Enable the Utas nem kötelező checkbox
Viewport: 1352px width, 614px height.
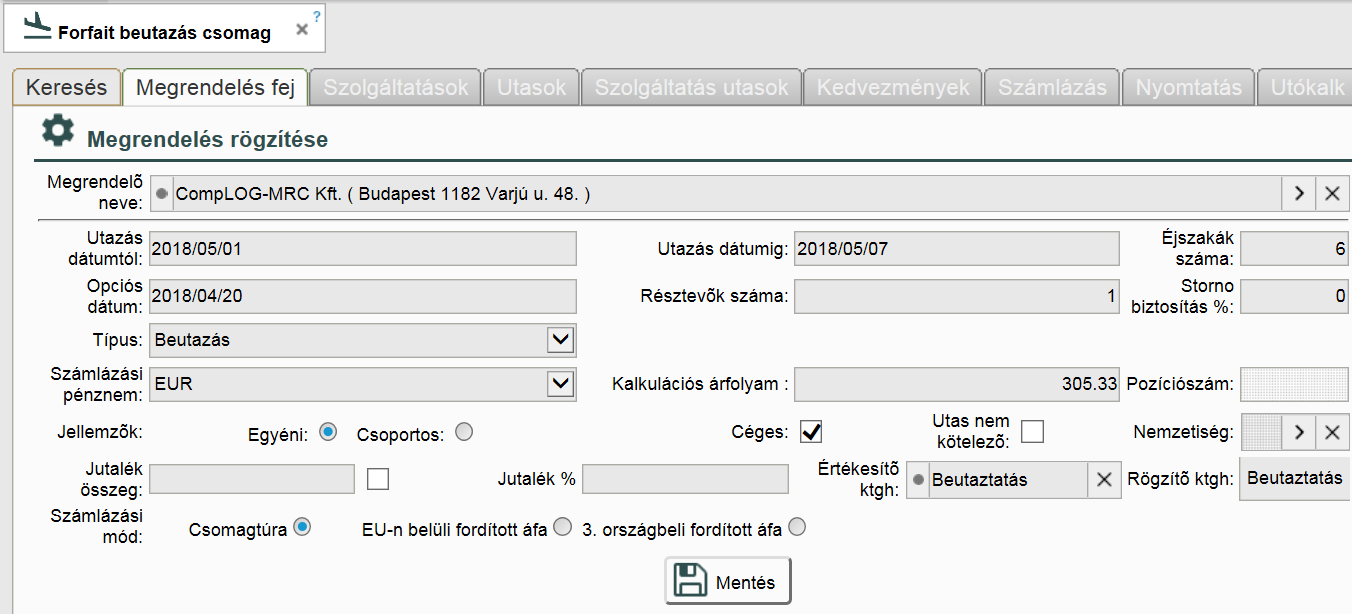point(1032,432)
